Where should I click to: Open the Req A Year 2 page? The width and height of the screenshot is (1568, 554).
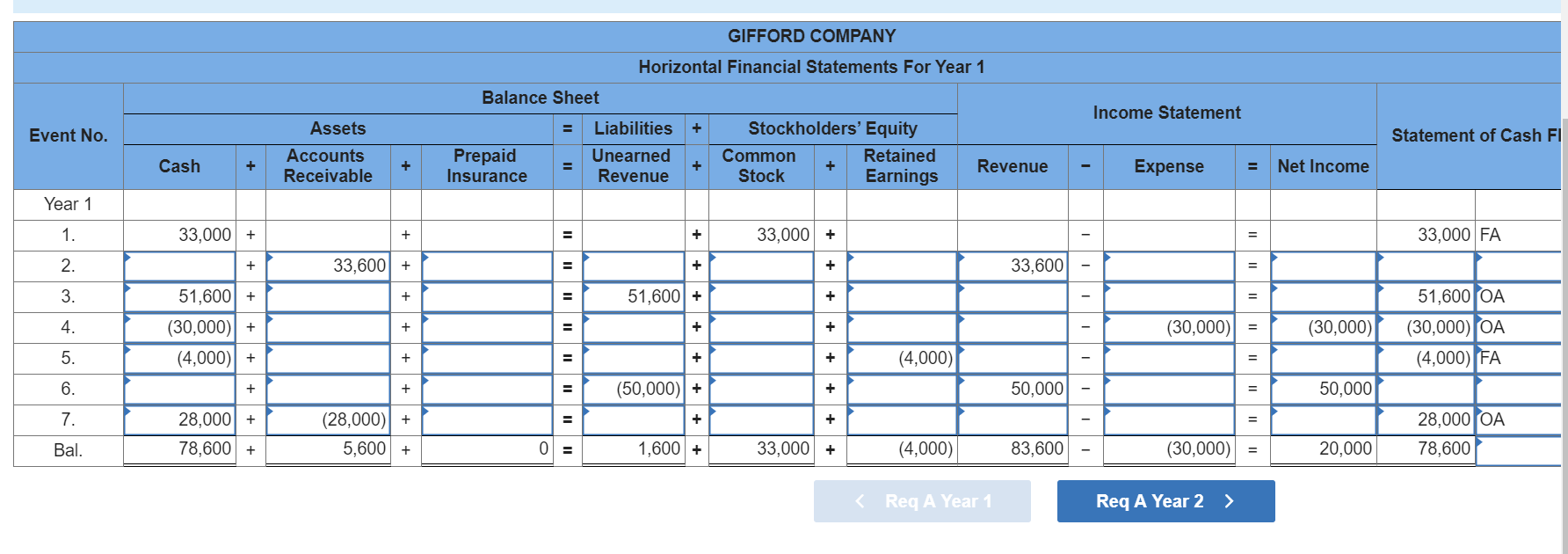coord(1165,501)
